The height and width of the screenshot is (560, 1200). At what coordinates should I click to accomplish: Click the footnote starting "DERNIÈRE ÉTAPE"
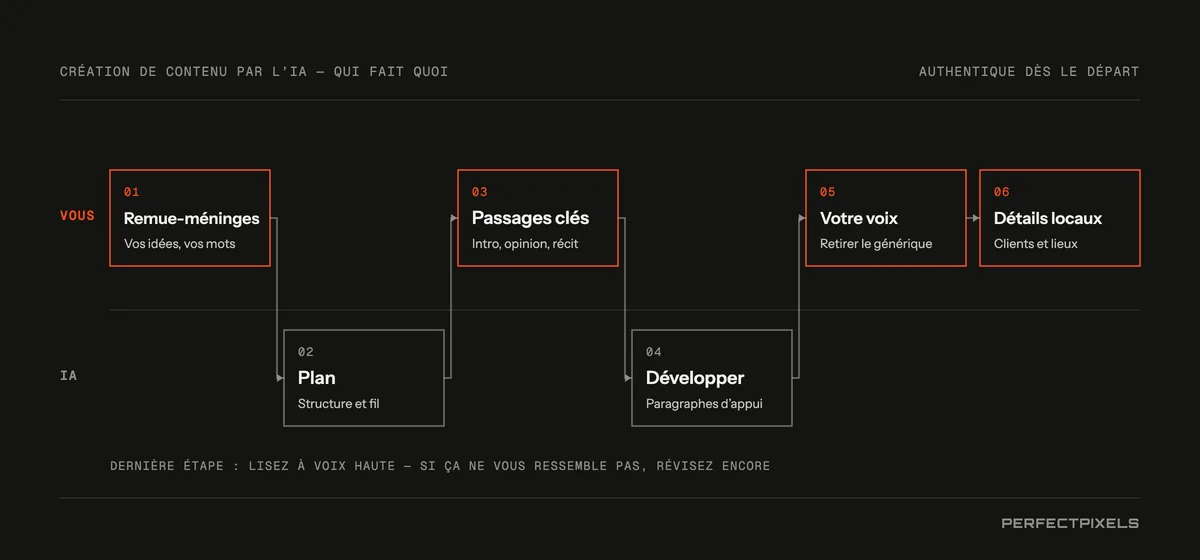tap(440, 466)
